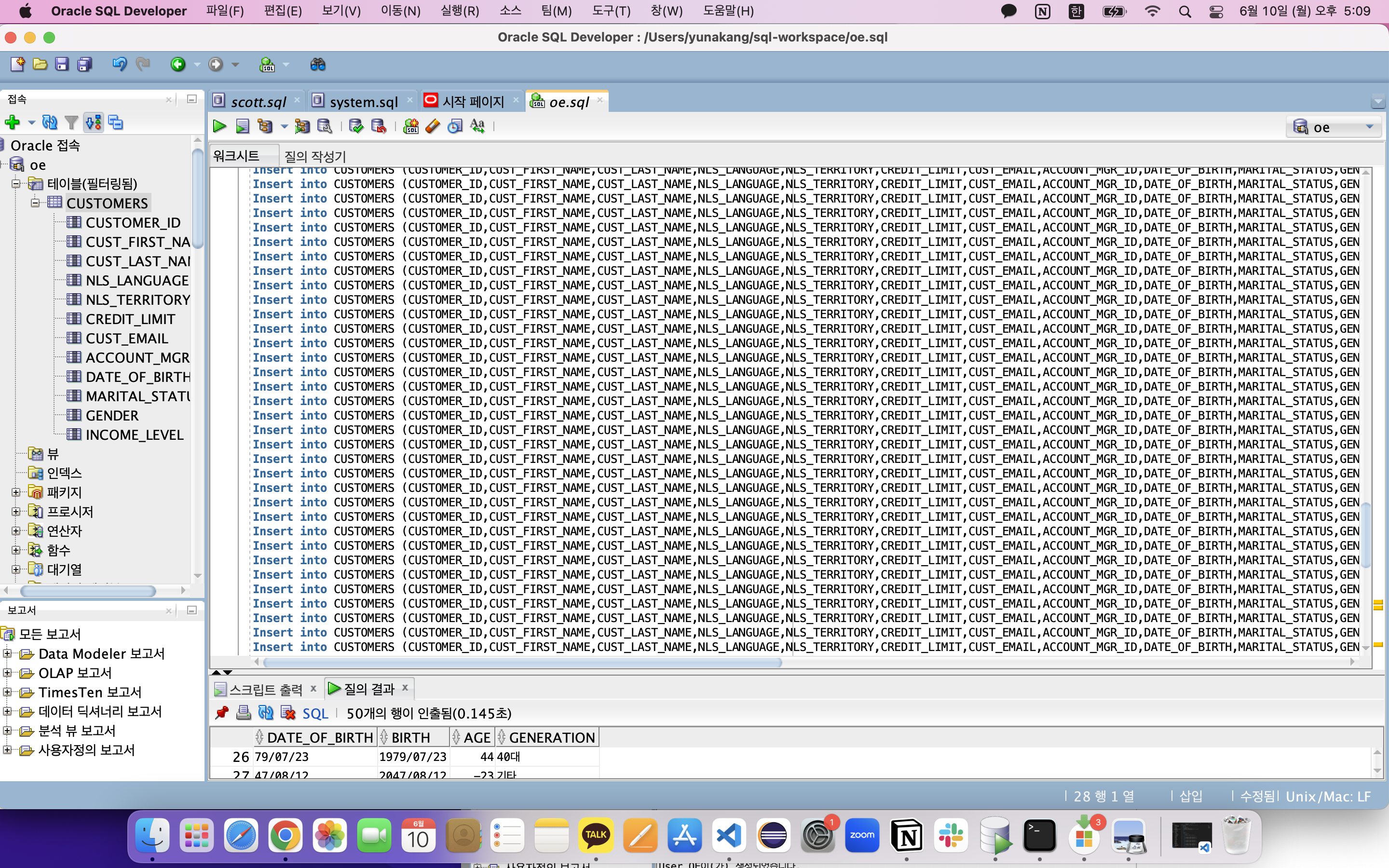The width and height of the screenshot is (1389, 868).
Task: Commit changes with the database checkmark icon
Action: pyautogui.click(x=356, y=126)
